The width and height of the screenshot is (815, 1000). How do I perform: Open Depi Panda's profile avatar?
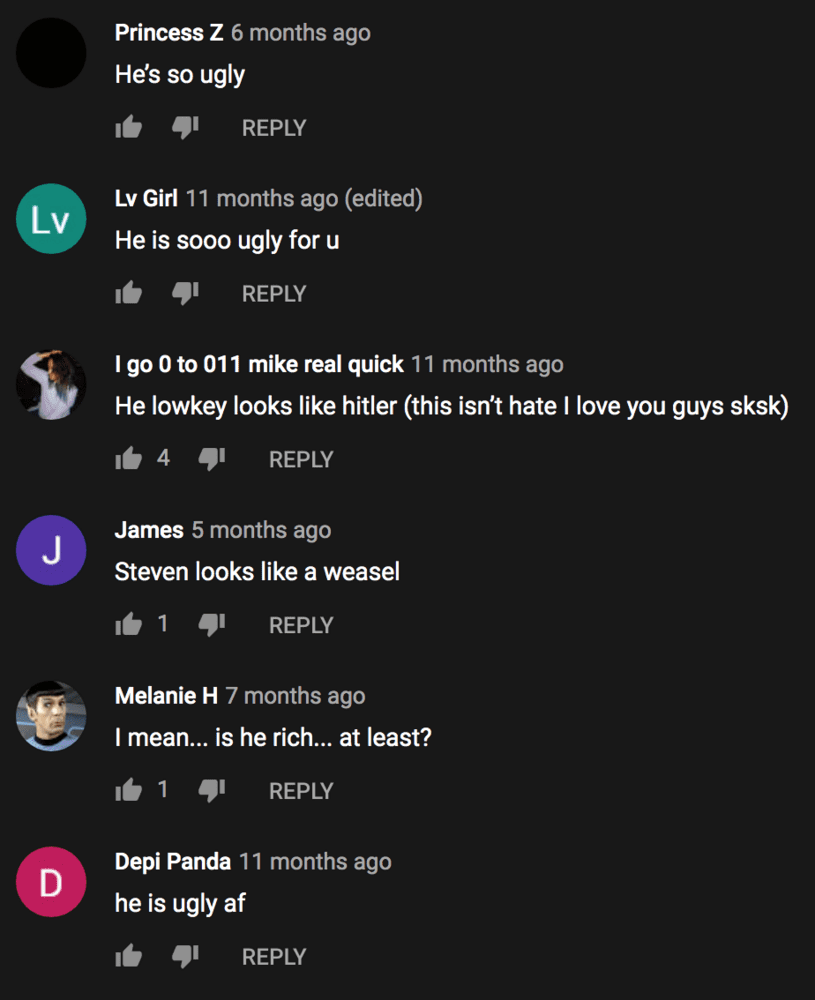pos(51,882)
